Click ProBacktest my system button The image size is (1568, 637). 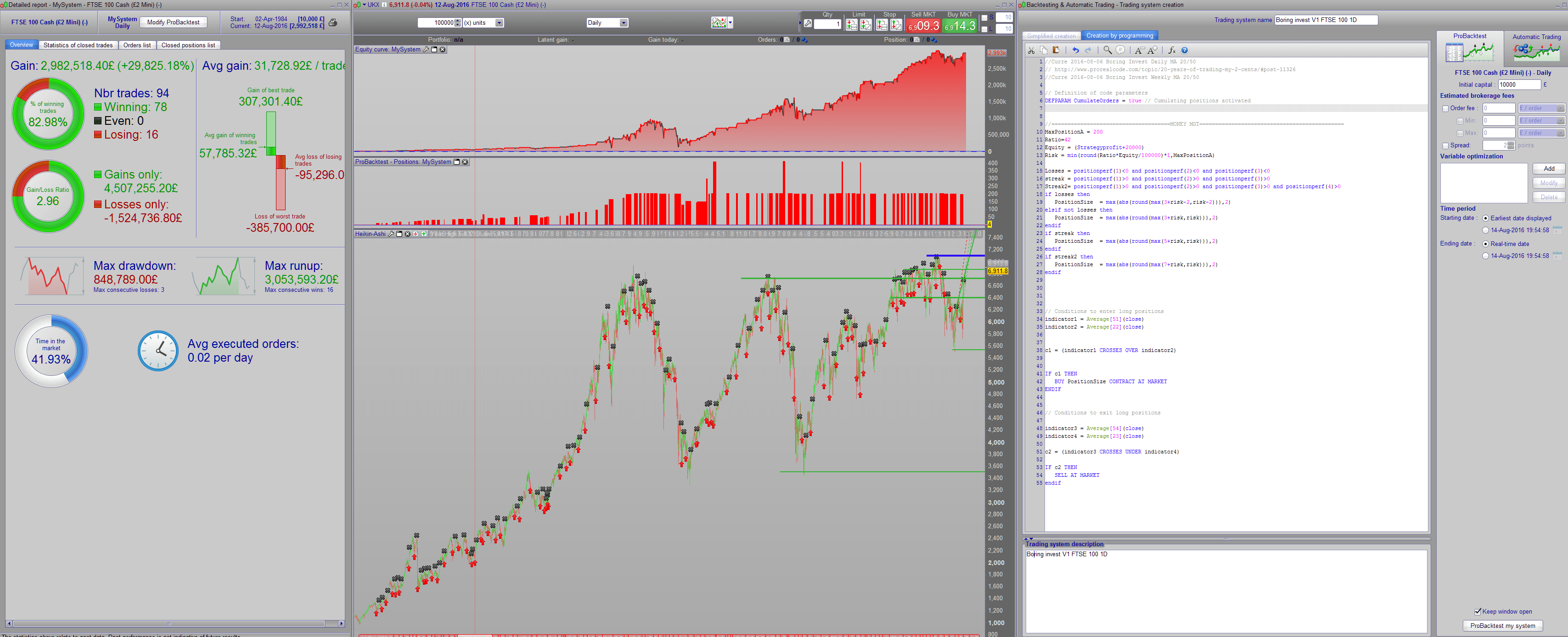(x=1502, y=626)
